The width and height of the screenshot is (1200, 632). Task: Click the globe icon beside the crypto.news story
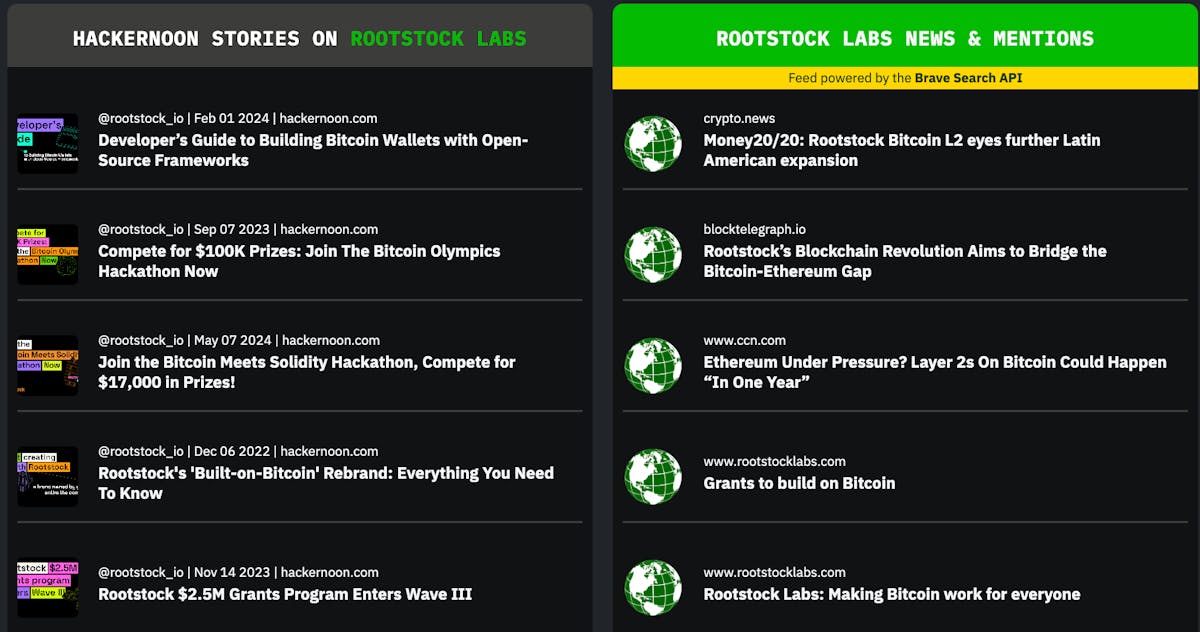(653, 144)
